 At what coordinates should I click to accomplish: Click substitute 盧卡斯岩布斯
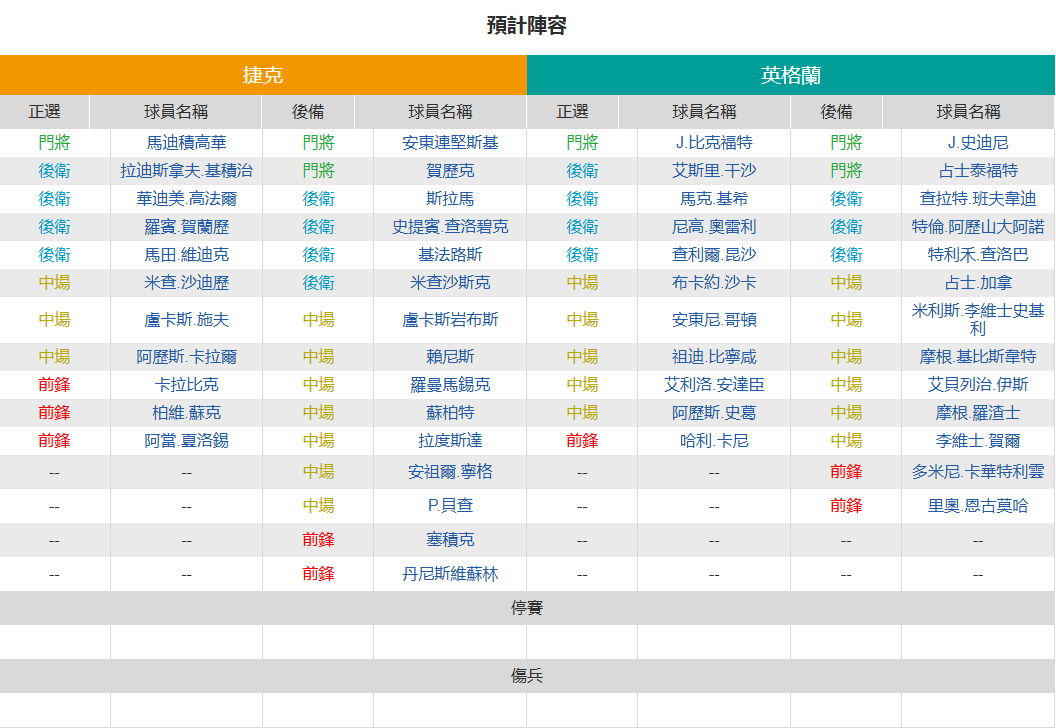[451, 320]
